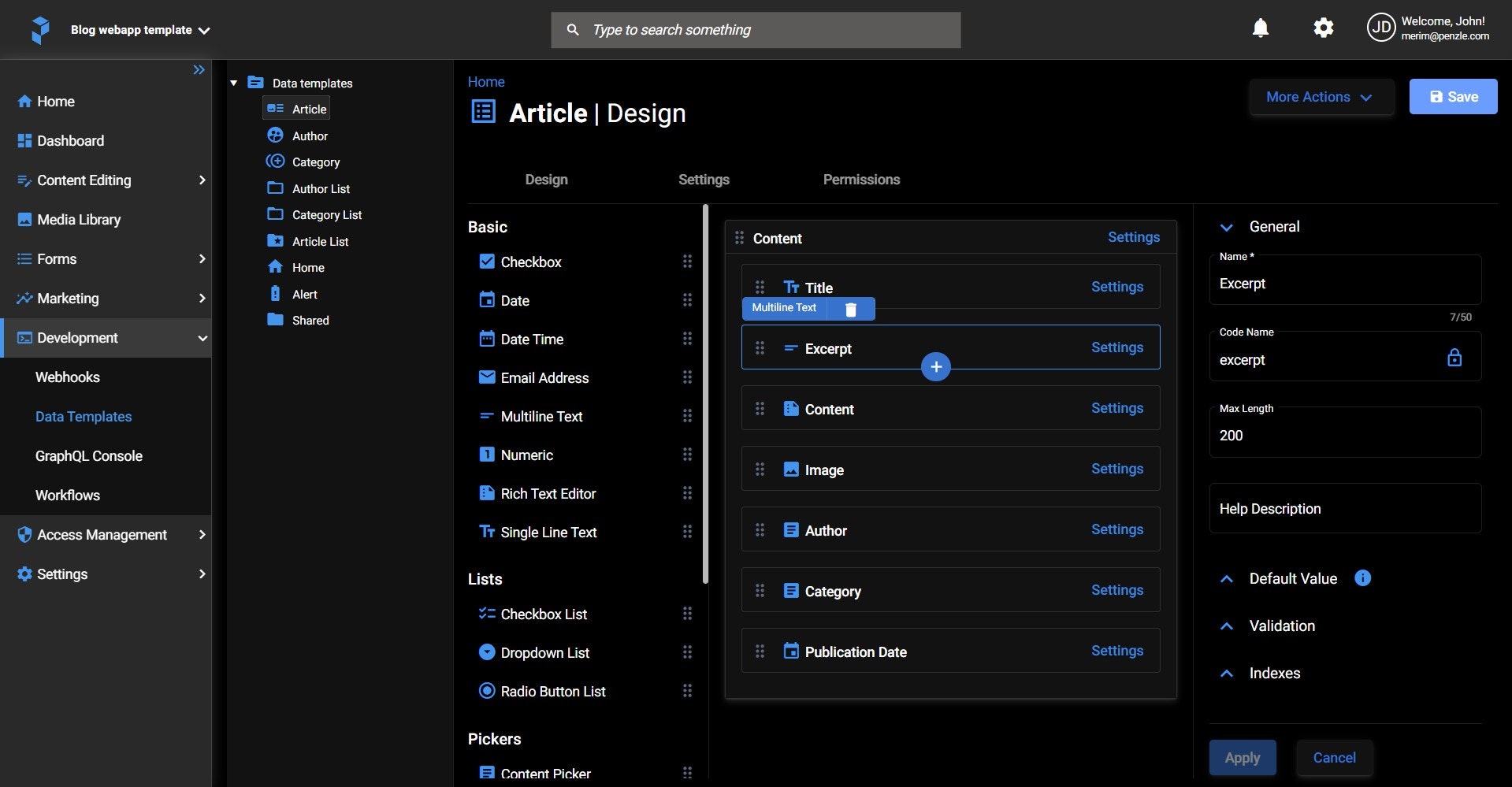This screenshot has width=1512, height=787.
Task: Open Settings for Content group
Action: point(1134,237)
